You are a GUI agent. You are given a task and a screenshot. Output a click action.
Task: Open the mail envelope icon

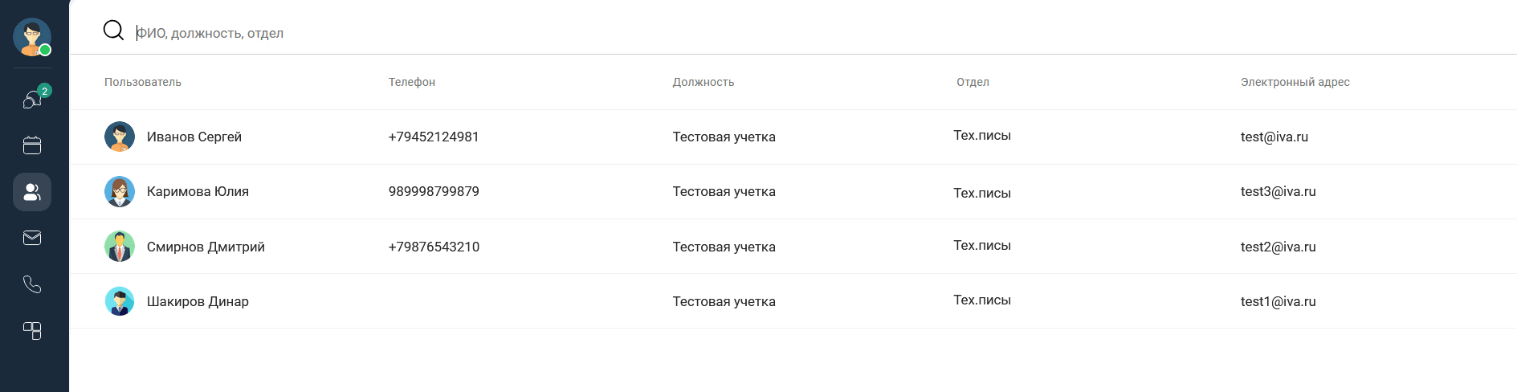[32, 238]
